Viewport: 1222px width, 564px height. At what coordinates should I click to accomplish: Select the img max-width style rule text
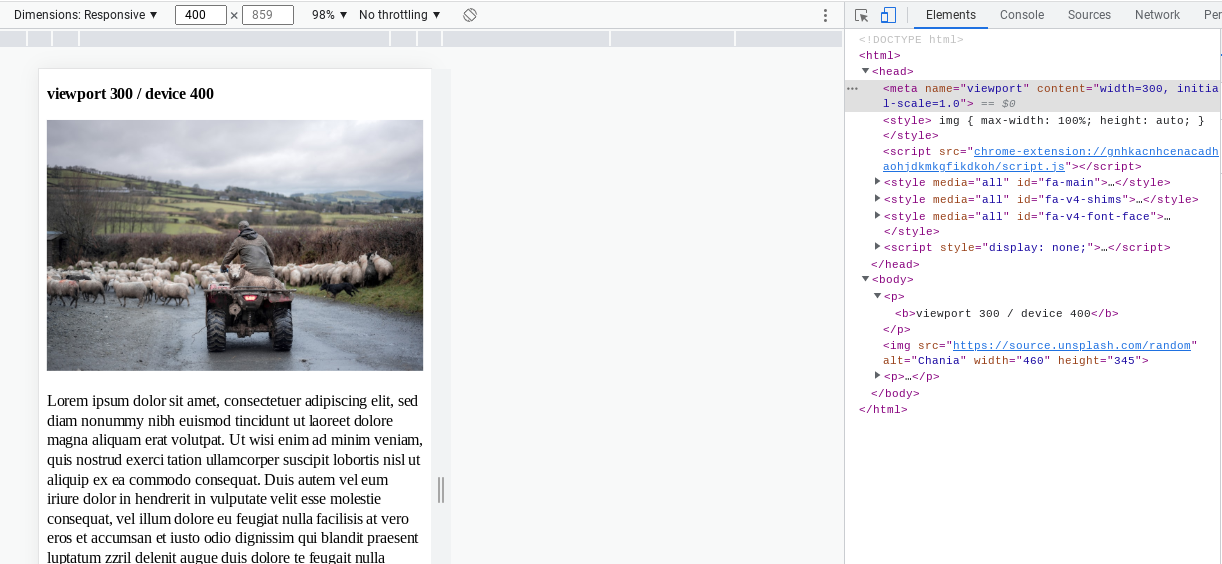tap(1072, 120)
